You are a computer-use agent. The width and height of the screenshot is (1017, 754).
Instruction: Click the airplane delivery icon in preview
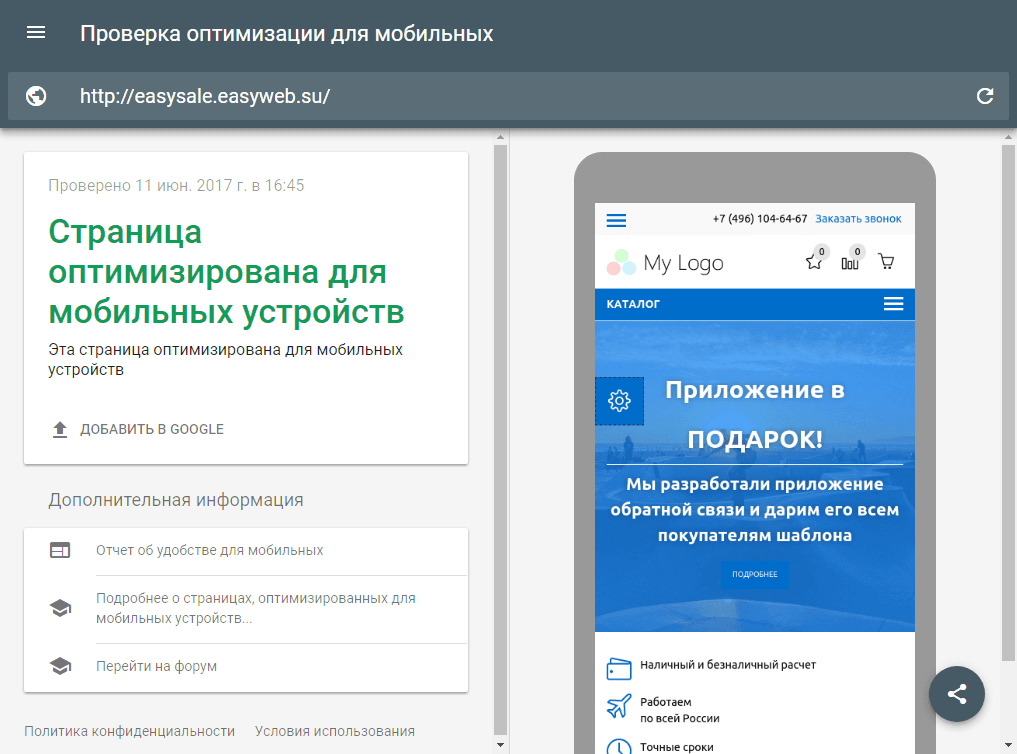(x=619, y=706)
